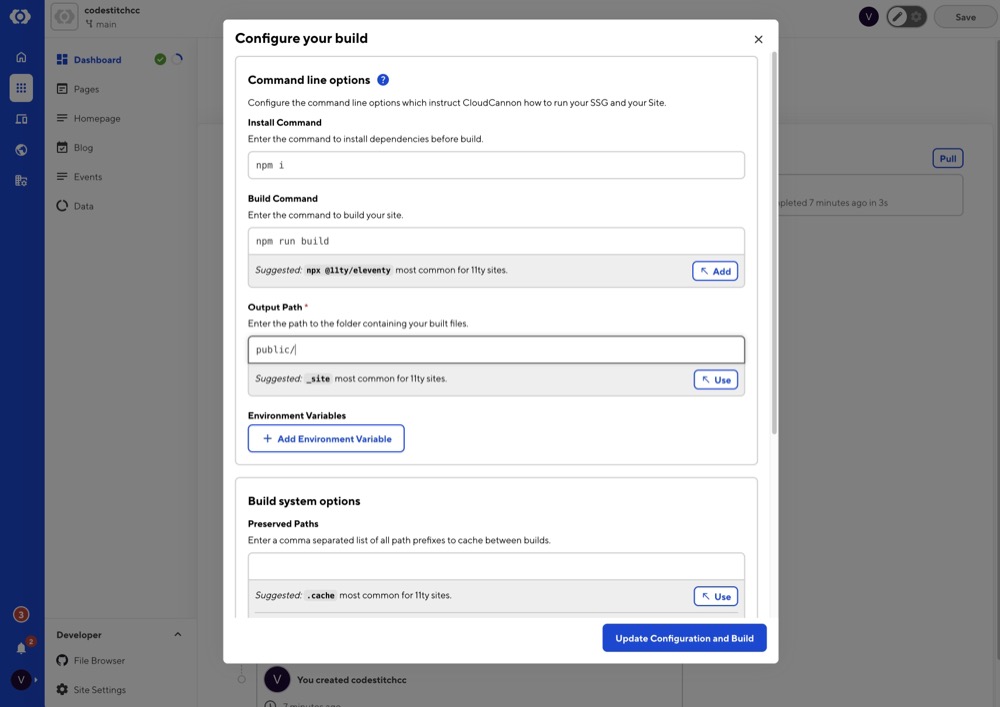Switch the editing mode toggle to settings
This screenshot has width=1000, height=707.
pyautogui.click(x=917, y=16)
